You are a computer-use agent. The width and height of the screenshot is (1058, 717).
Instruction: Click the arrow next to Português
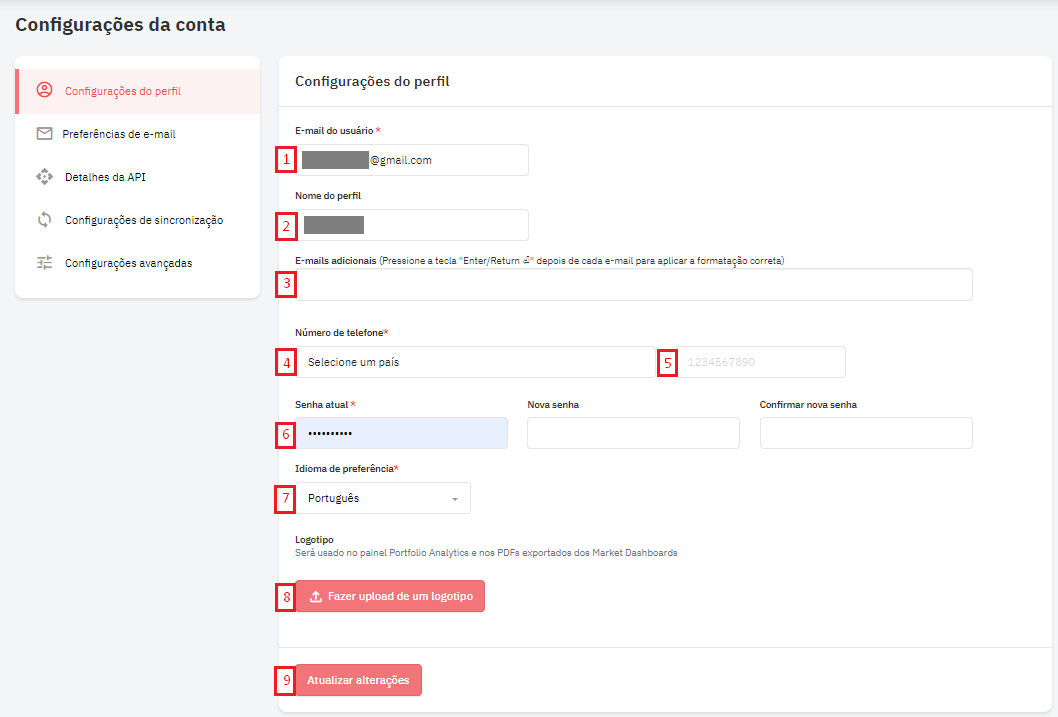coord(455,499)
